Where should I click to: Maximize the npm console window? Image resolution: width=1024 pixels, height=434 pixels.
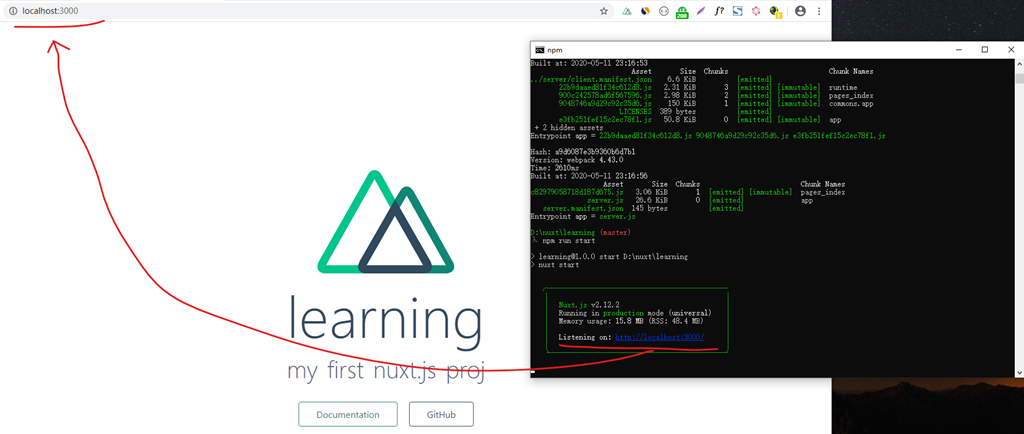pyautogui.click(x=985, y=50)
